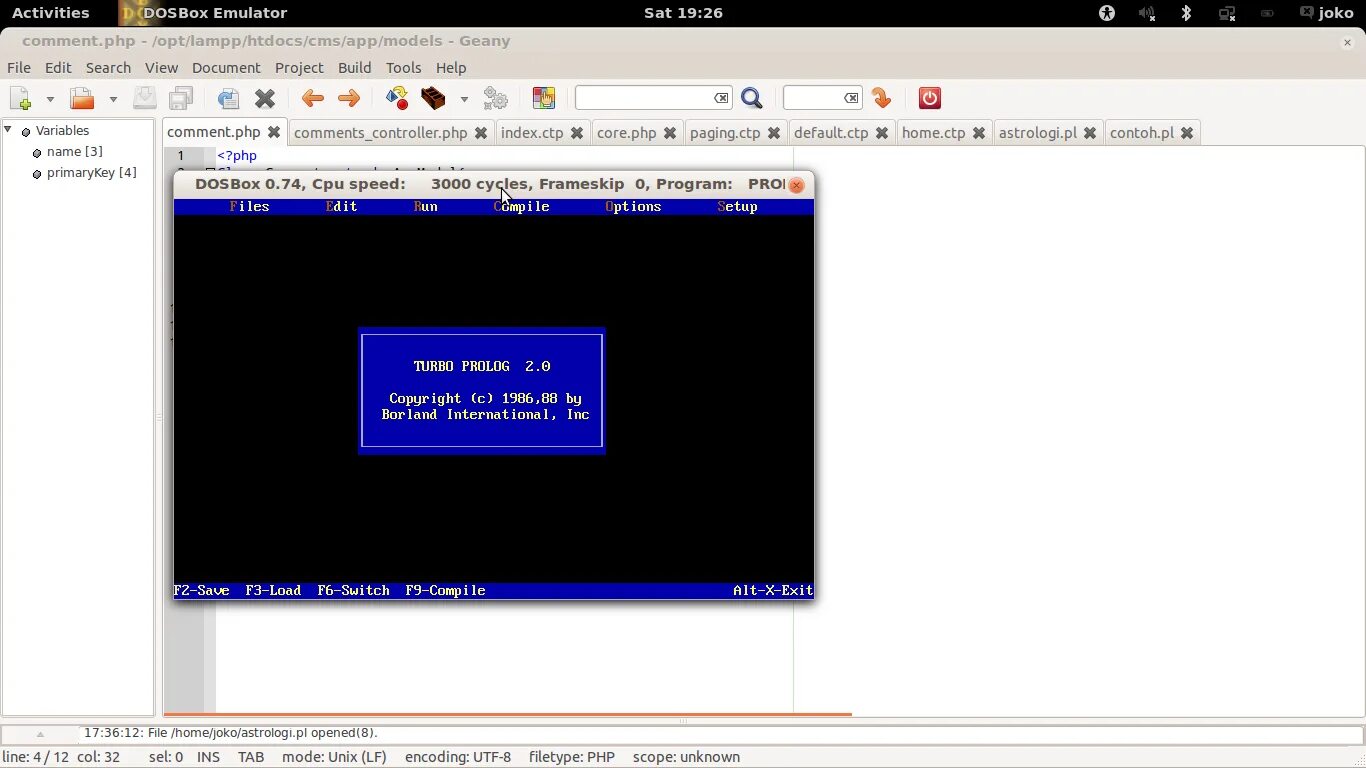Collapse the Variables tree node
Image resolution: width=1366 pixels, height=768 pixels.
[8, 130]
